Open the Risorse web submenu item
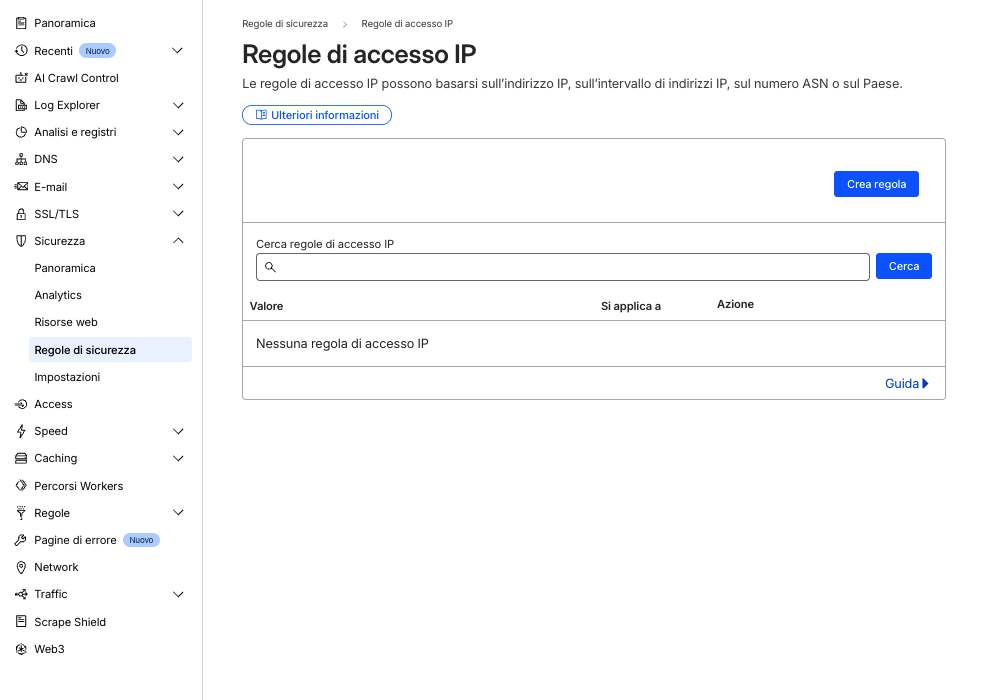981x700 pixels. [x=66, y=322]
